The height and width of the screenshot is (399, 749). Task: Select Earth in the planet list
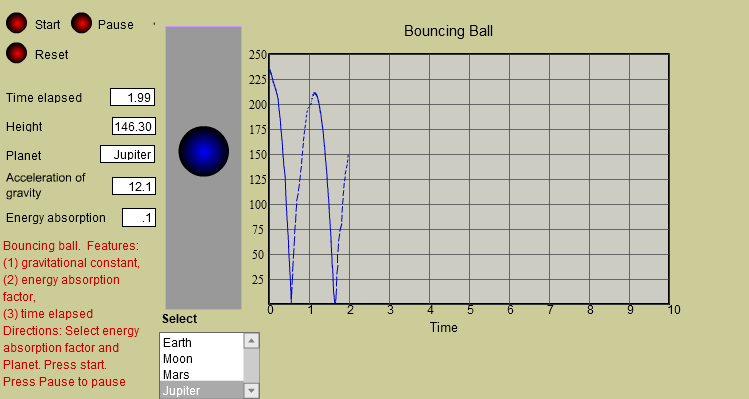click(x=202, y=343)
